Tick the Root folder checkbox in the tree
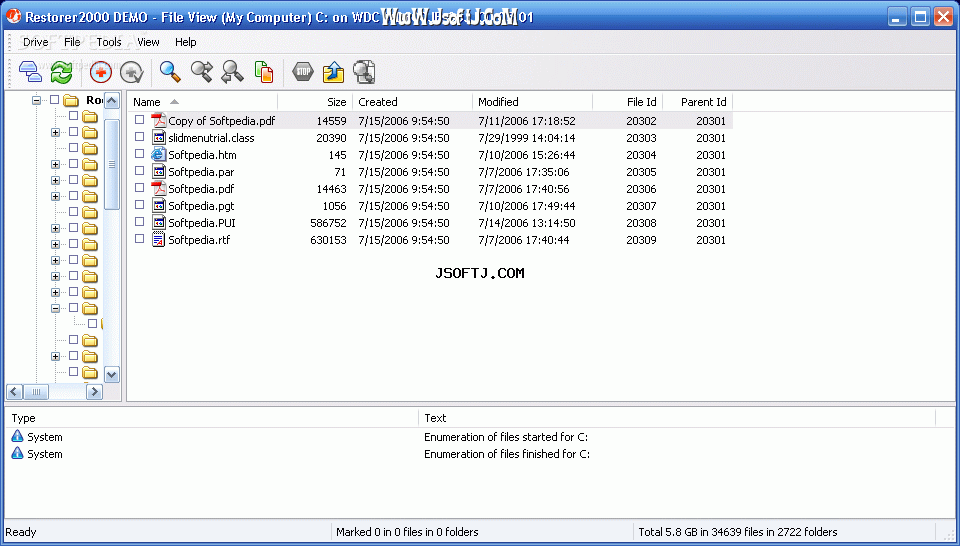This screenshot has width=960, height=546. 54,100
